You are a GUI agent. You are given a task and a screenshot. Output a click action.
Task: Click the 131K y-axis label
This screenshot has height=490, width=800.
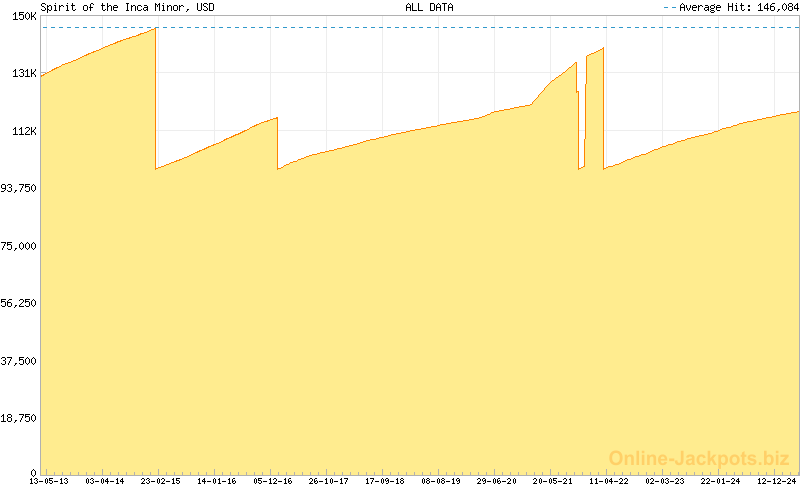(25, 74)
